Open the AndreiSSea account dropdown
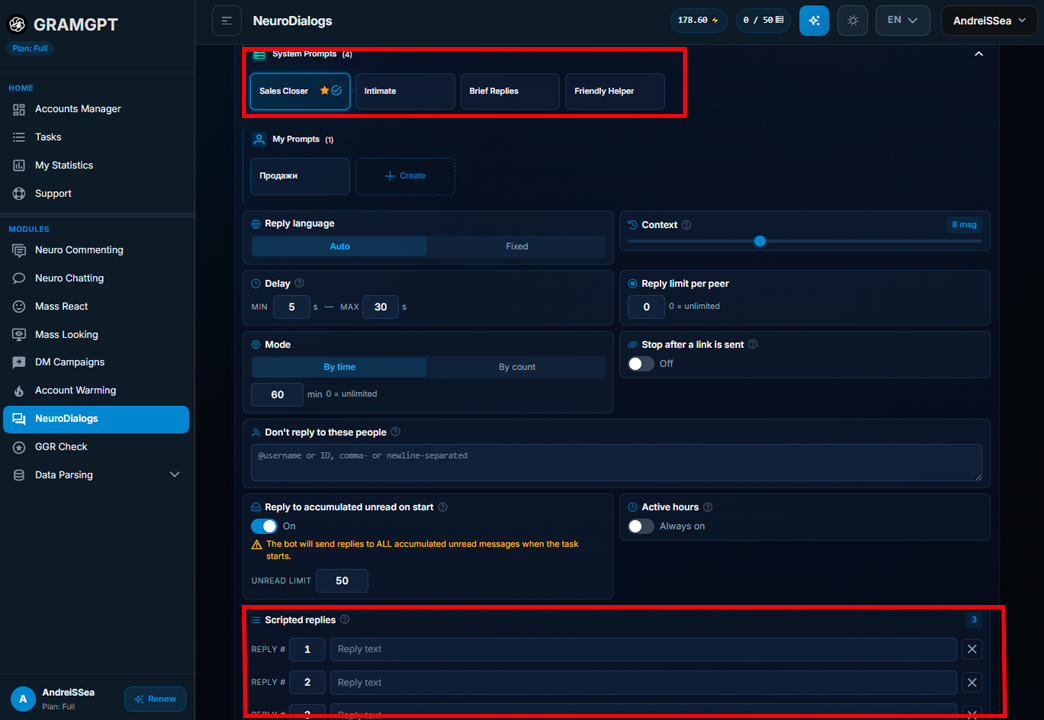 (989, 21)
